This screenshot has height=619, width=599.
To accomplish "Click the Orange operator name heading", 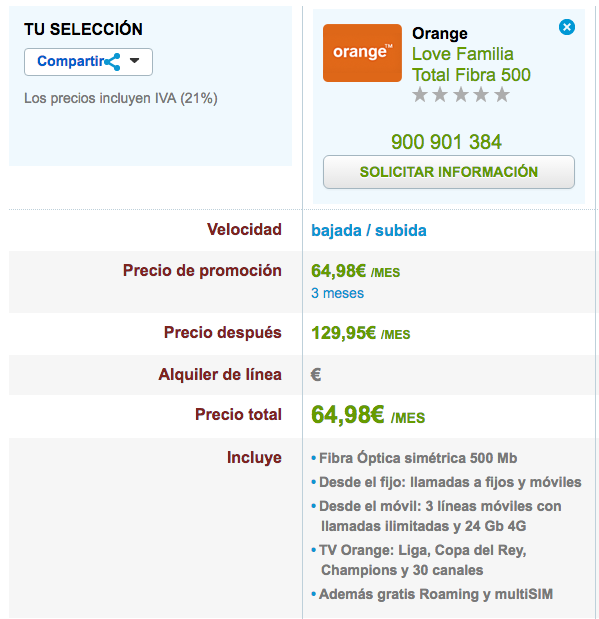I will 439,34.
